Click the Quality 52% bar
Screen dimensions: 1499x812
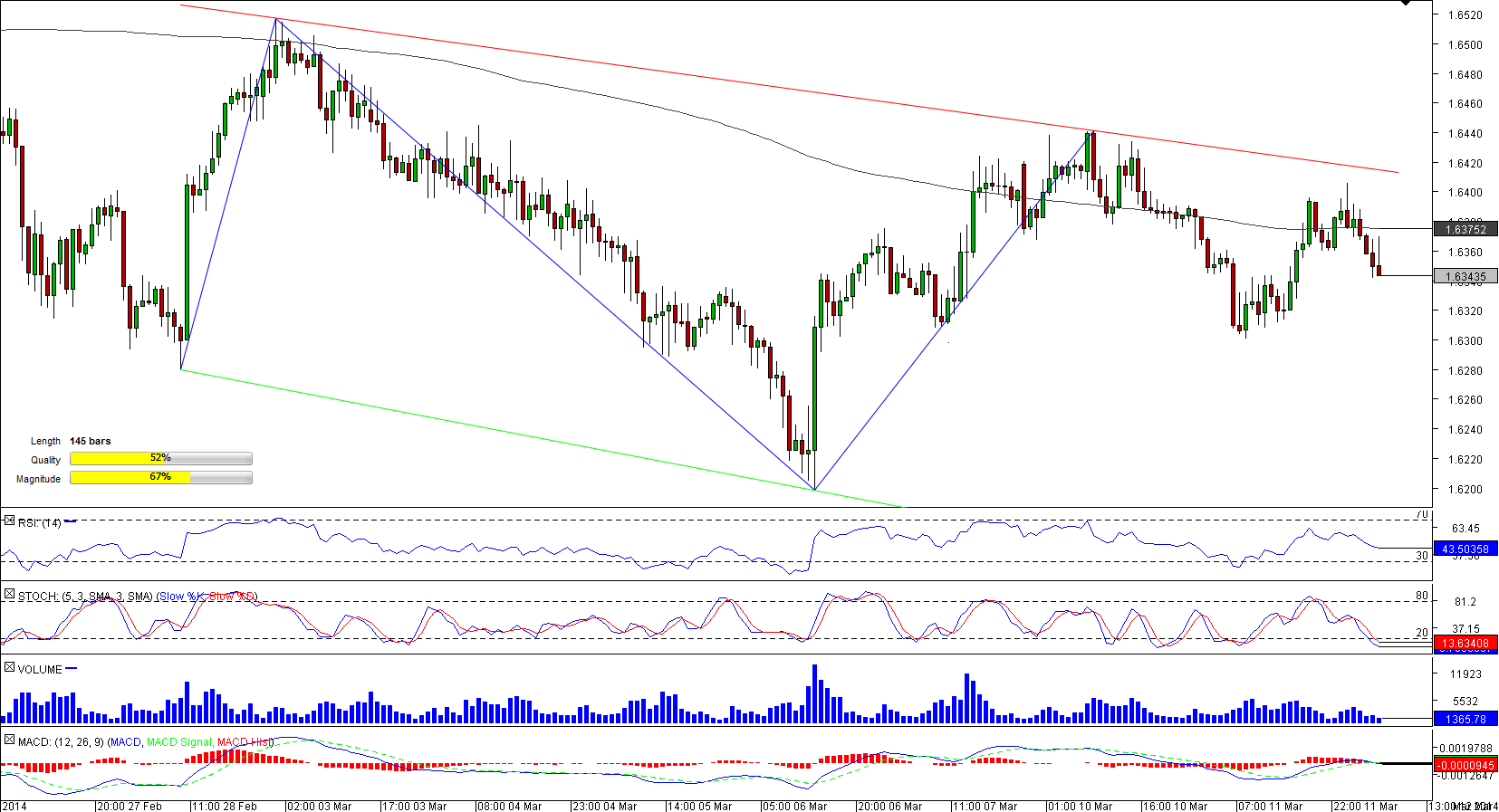click(160, 459)
